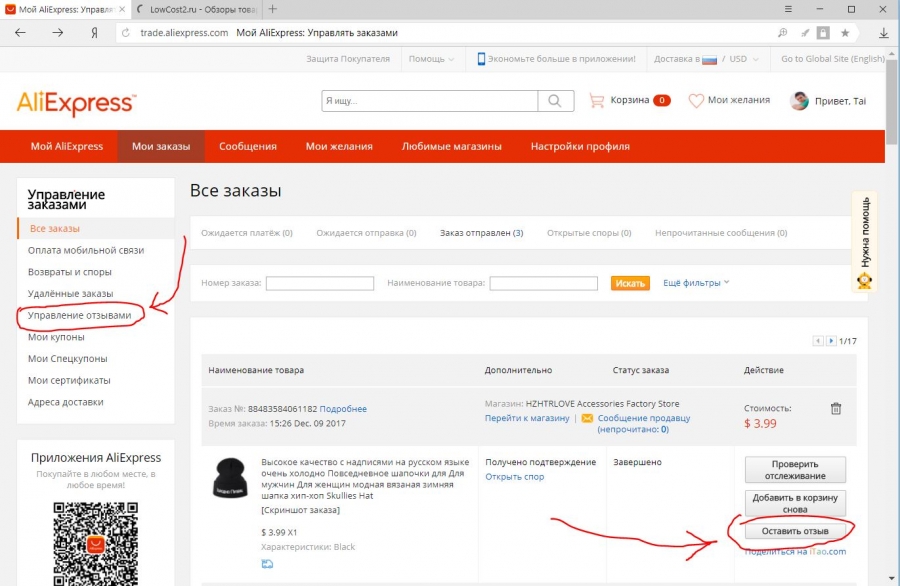Click the black hat product thumbnail
This screenshot has width=900, height=586.
(230, 478)
